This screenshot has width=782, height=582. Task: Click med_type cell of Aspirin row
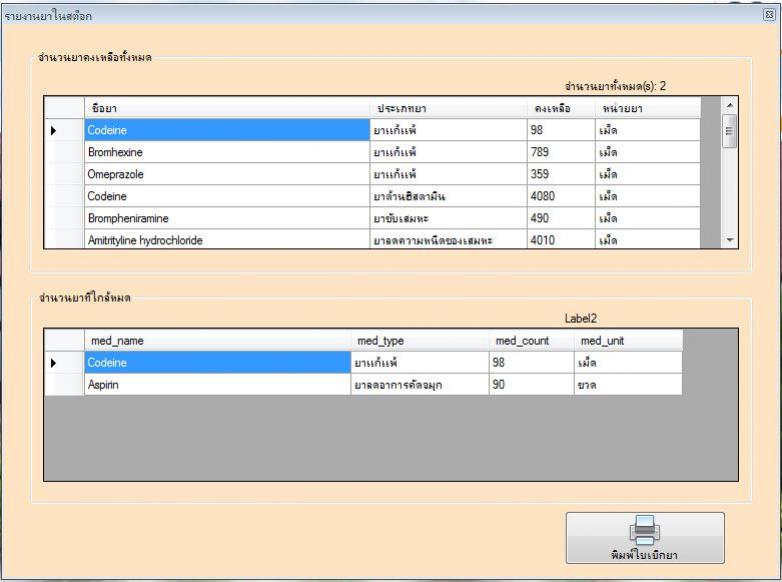click(420, 385)
